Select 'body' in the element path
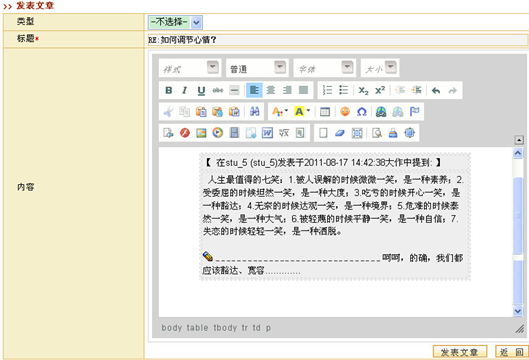 point(171,328)
